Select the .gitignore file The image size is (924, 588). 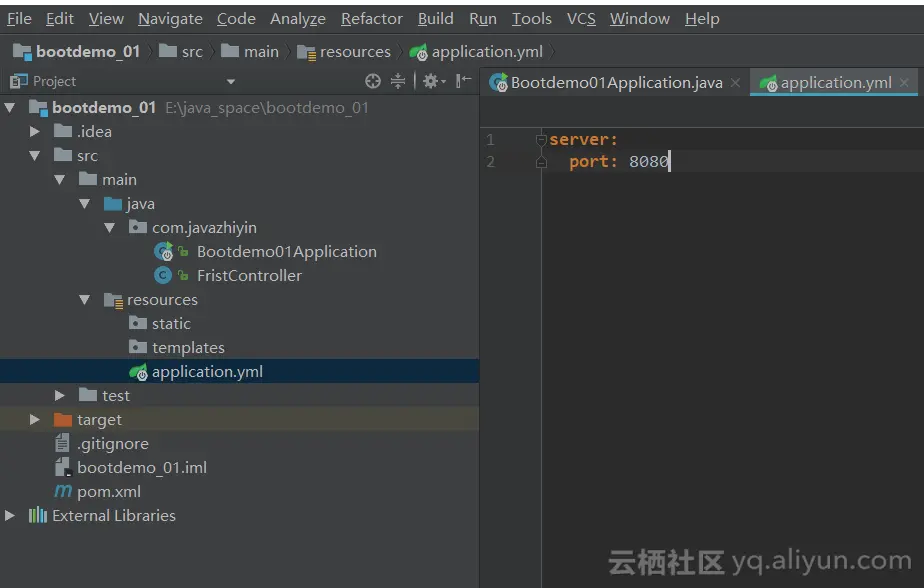[113, 444]
